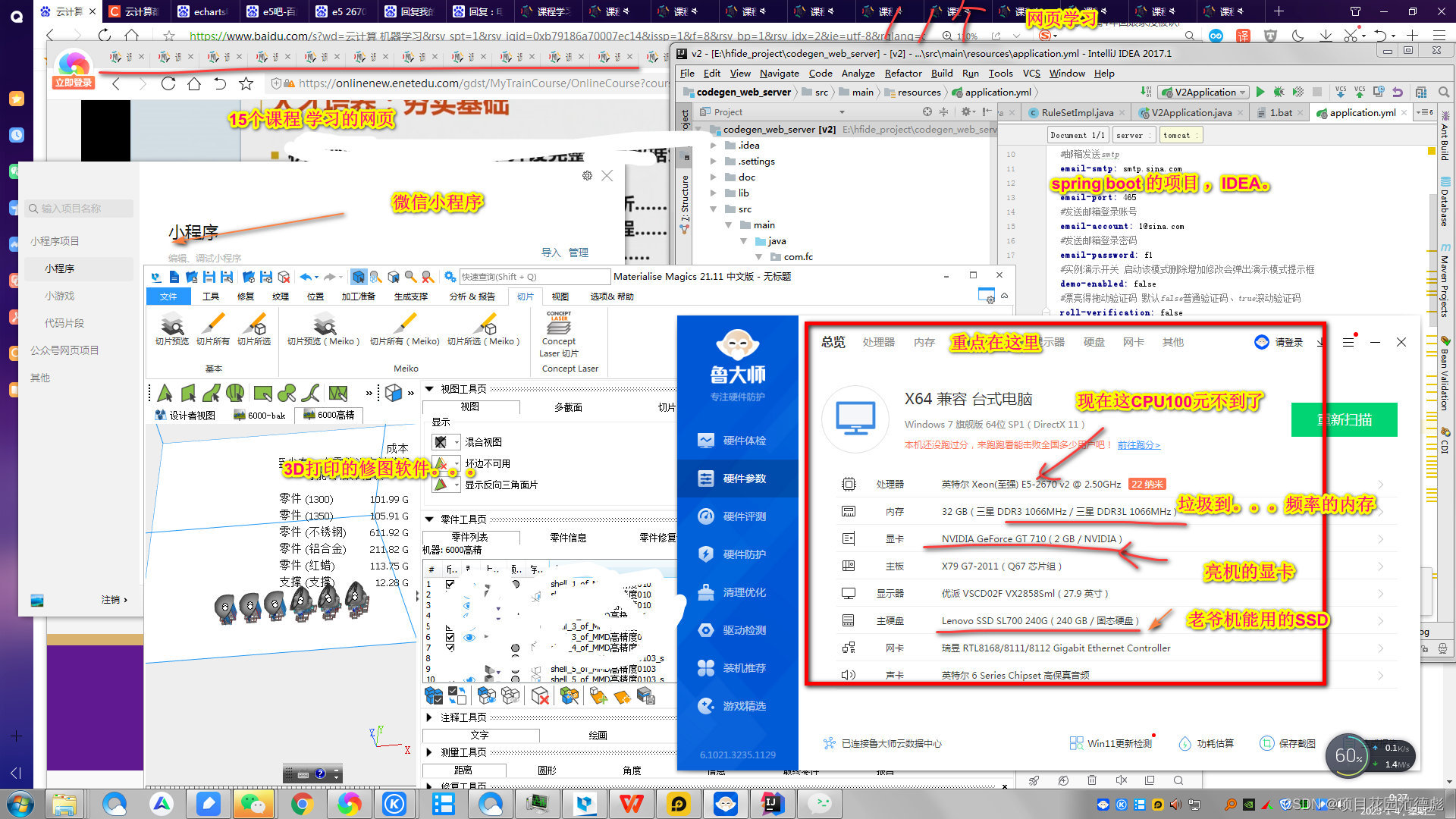
Task: Toggle the 坏边不可用 checkbox option
Action: (x=443, y=462)
